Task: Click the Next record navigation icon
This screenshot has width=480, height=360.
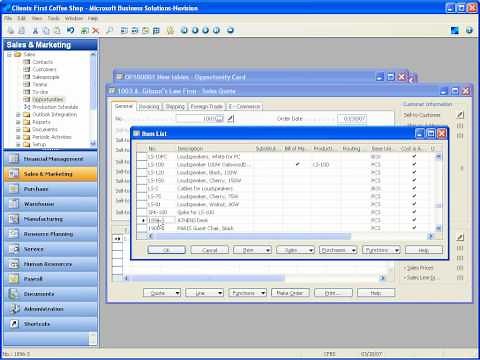Action: (206, 30)
